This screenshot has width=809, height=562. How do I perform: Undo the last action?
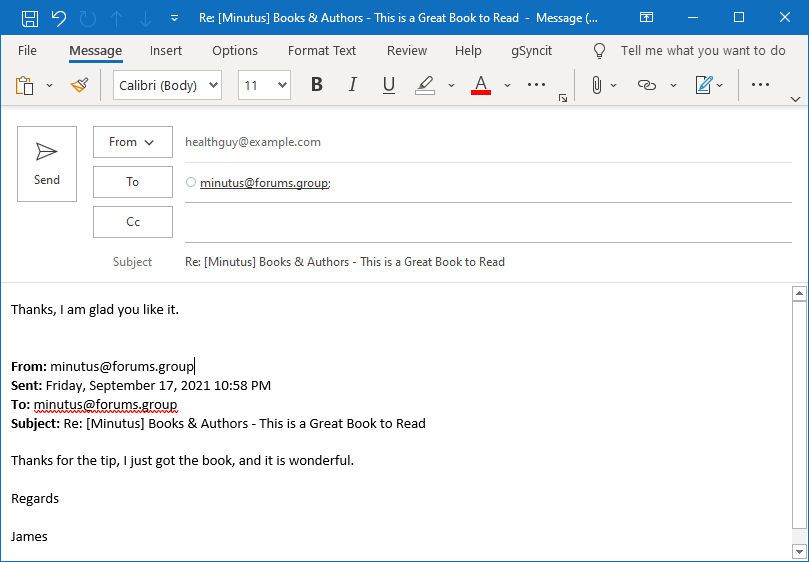point(58,18)
